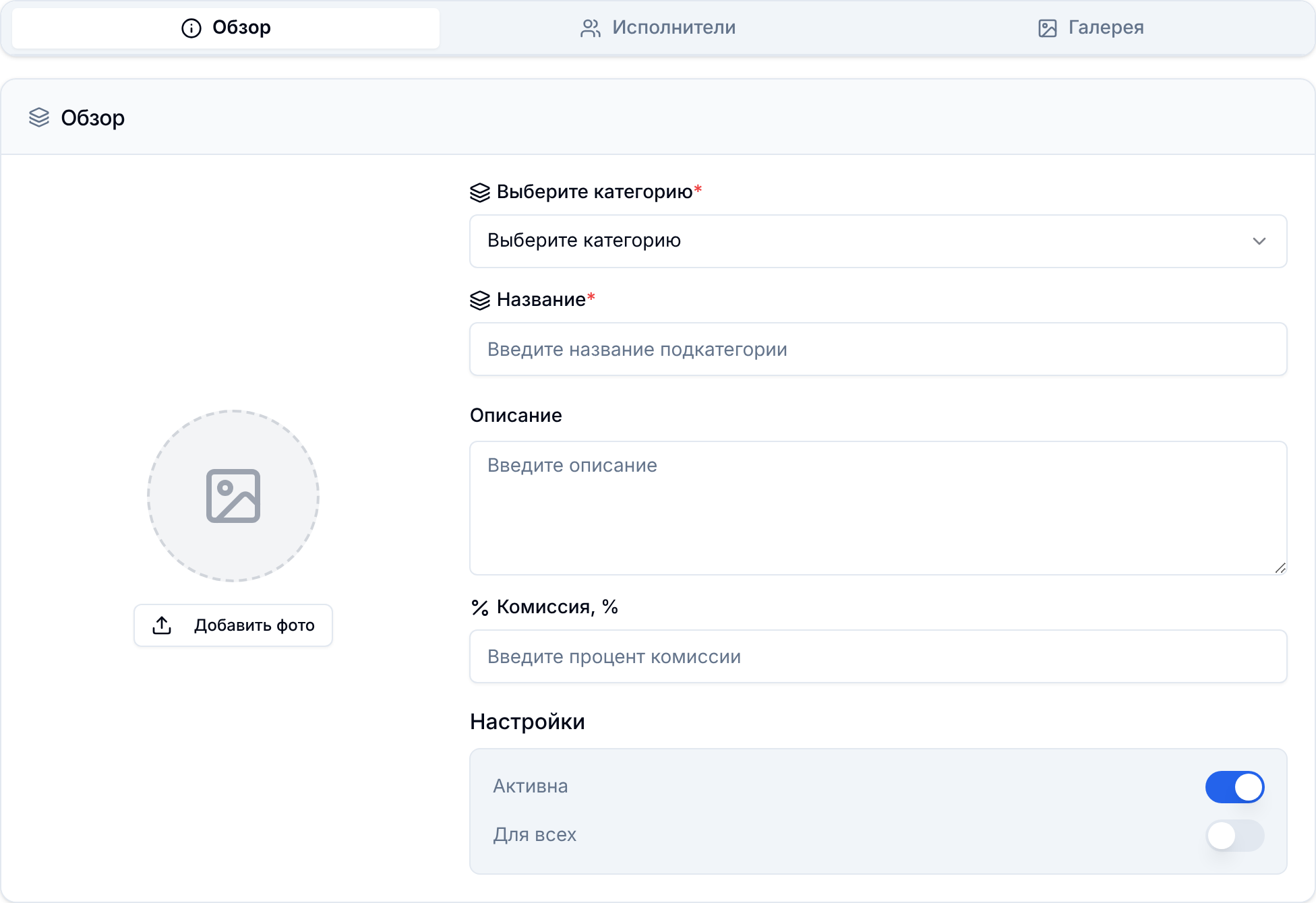
Task: Click the layers icon next to Выберите категорию label
Action: tap(480, 192)
